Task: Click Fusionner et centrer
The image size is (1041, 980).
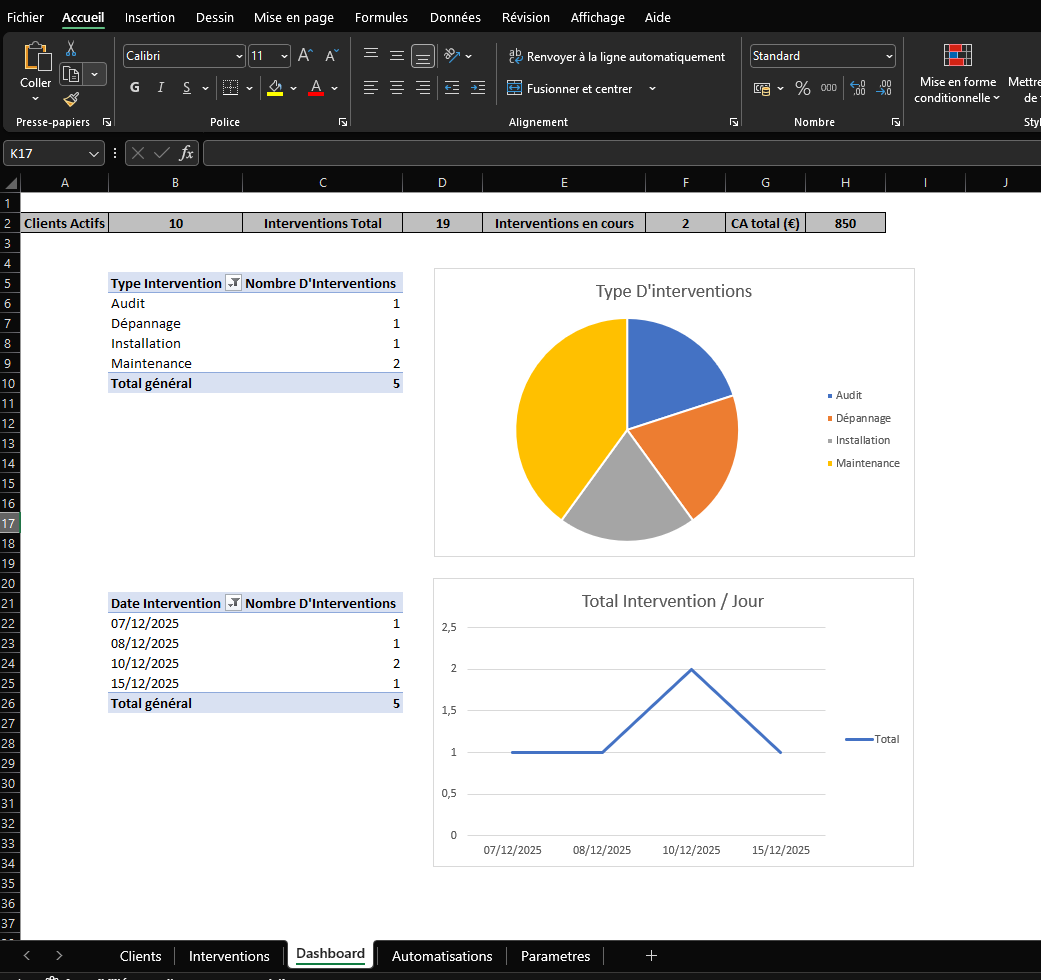Action: click(x=580, y=88)
